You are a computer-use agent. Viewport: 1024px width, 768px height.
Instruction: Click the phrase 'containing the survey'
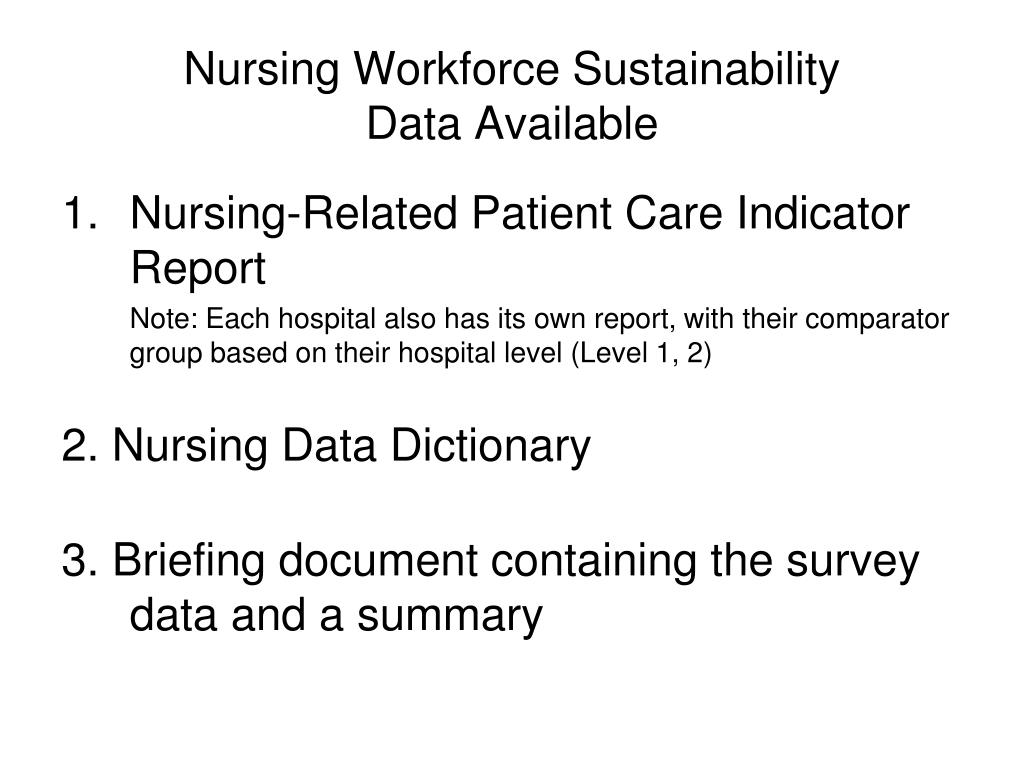pyautogui.click(x=705, y=562)
